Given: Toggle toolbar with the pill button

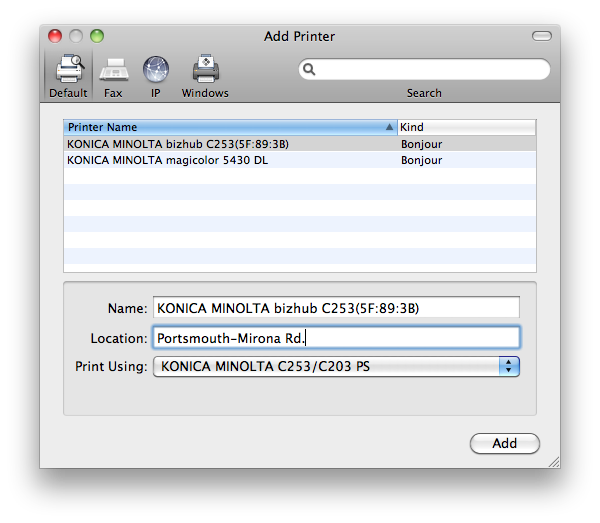Looking at the screenshot, I should click(x=542, y=36).
